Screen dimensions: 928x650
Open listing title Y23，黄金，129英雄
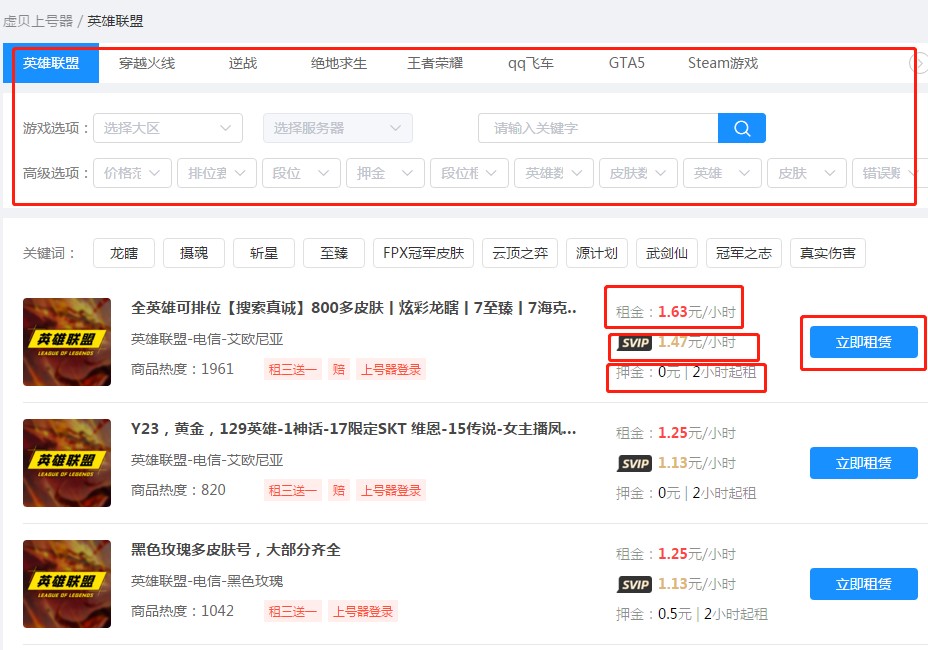(x=353, y=429)
